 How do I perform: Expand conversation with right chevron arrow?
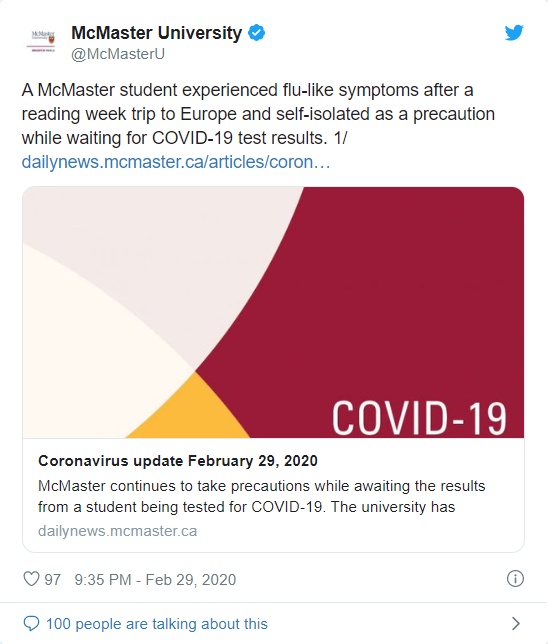(x=516, y=623)
